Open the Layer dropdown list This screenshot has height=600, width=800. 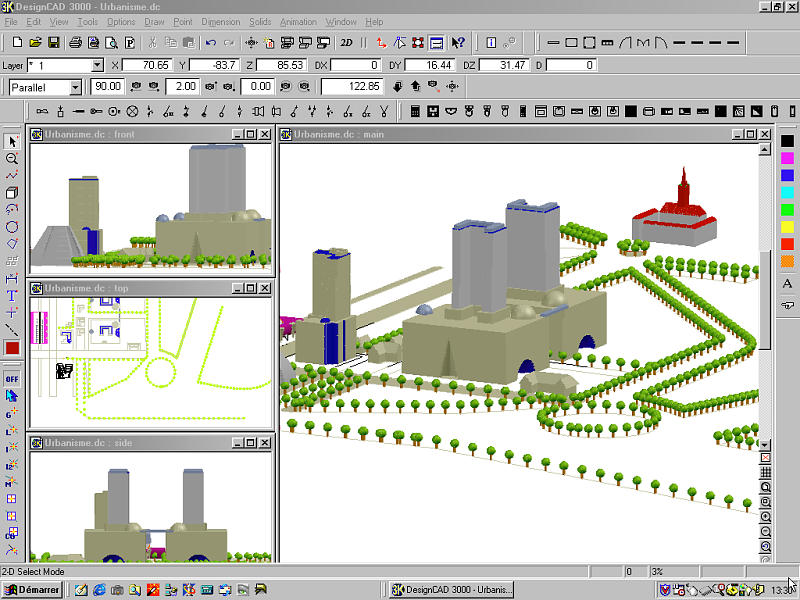pos(97,65)
